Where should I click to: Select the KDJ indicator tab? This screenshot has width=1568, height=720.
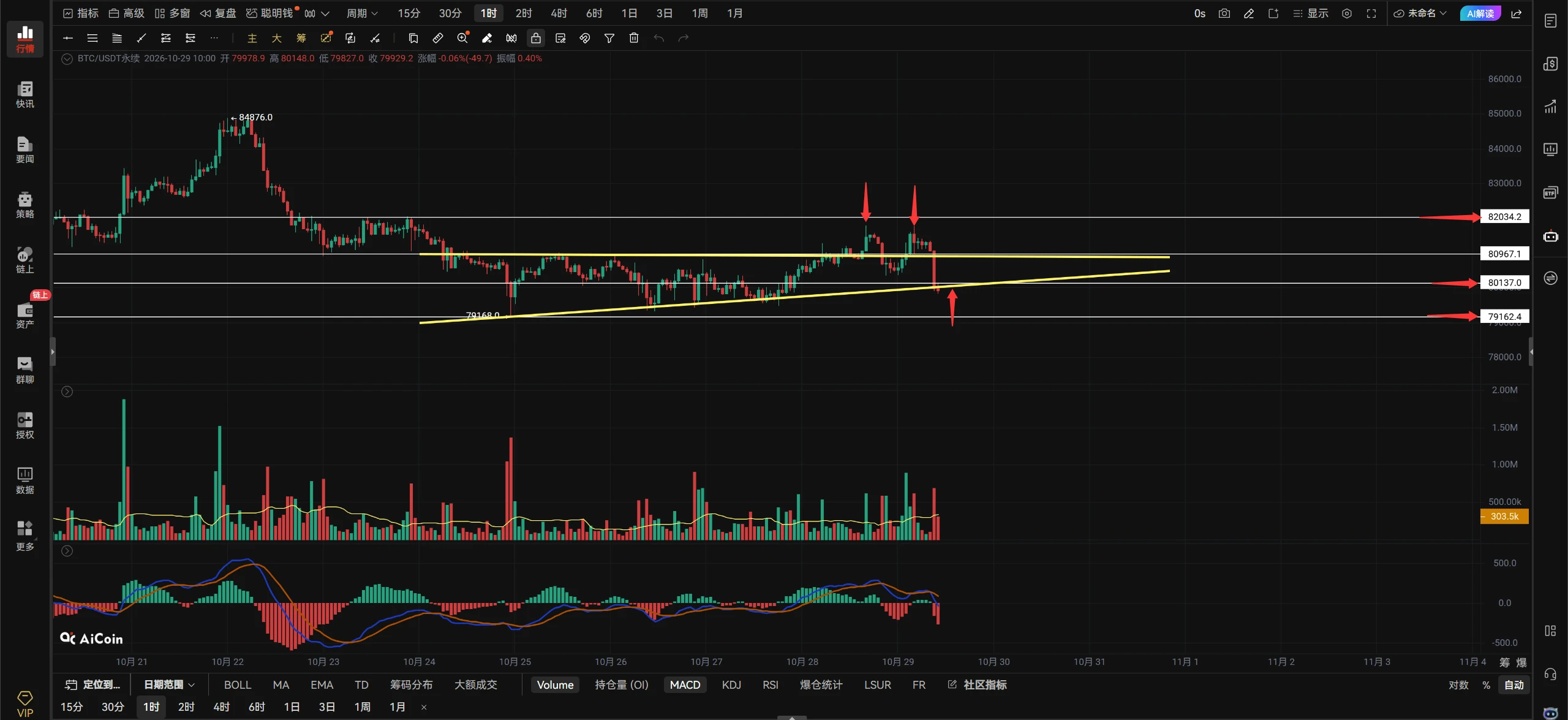(x=731, y=684)
